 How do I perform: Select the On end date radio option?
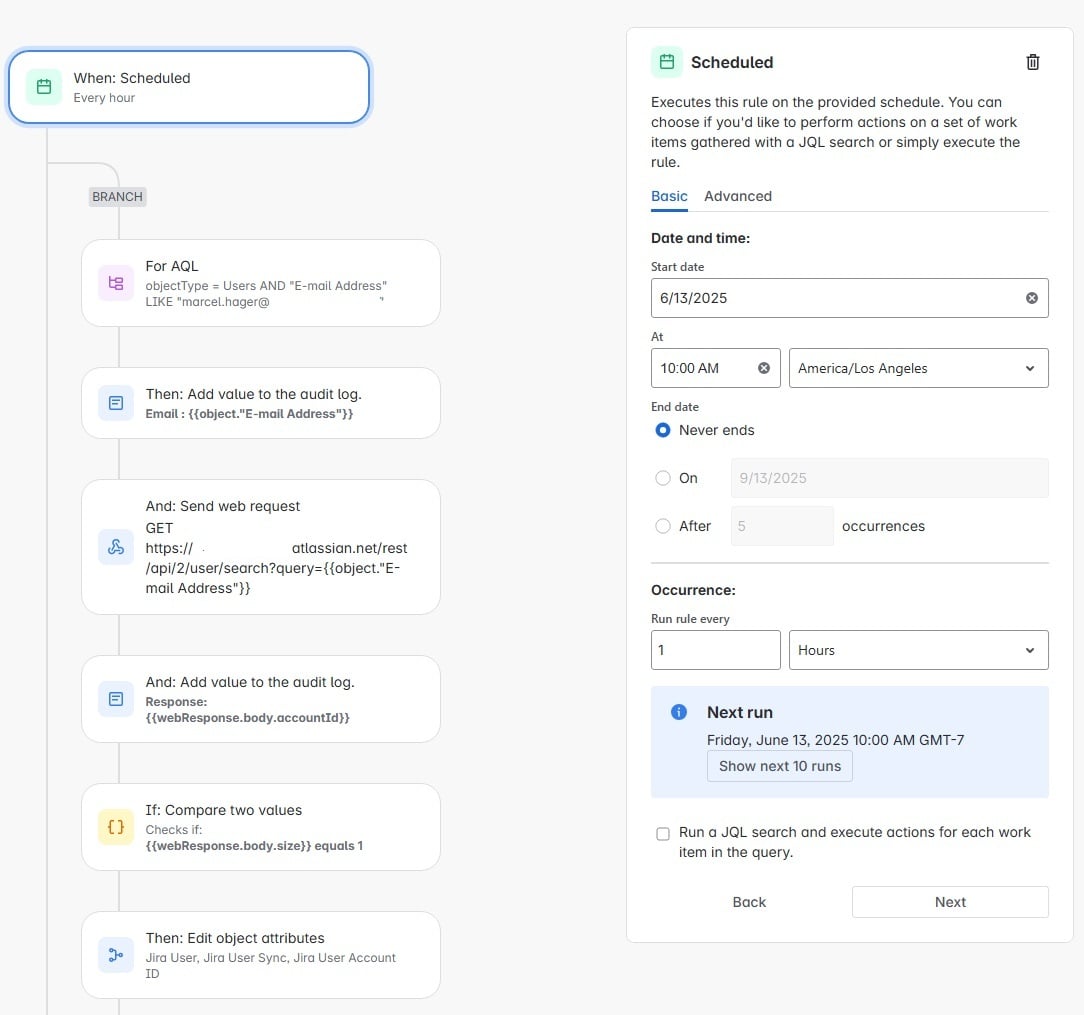[662, 478]
